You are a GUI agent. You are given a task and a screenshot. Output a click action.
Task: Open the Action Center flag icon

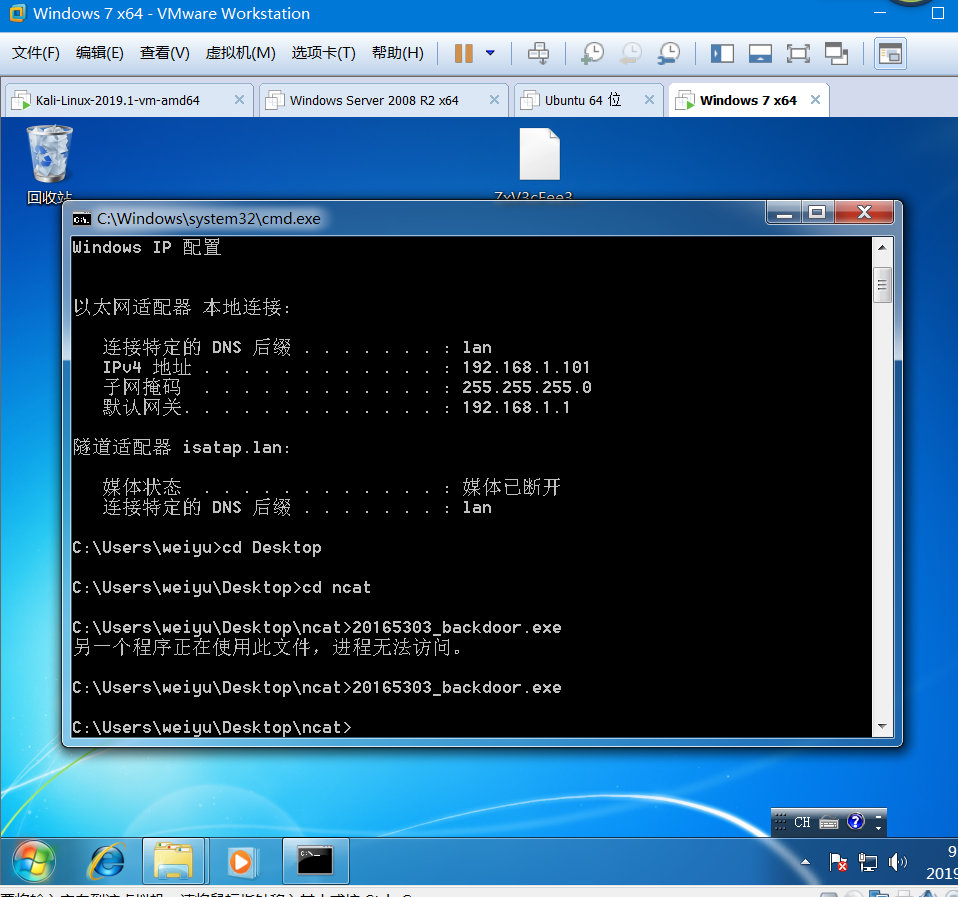pyautogui.click(x=838, y=862)
